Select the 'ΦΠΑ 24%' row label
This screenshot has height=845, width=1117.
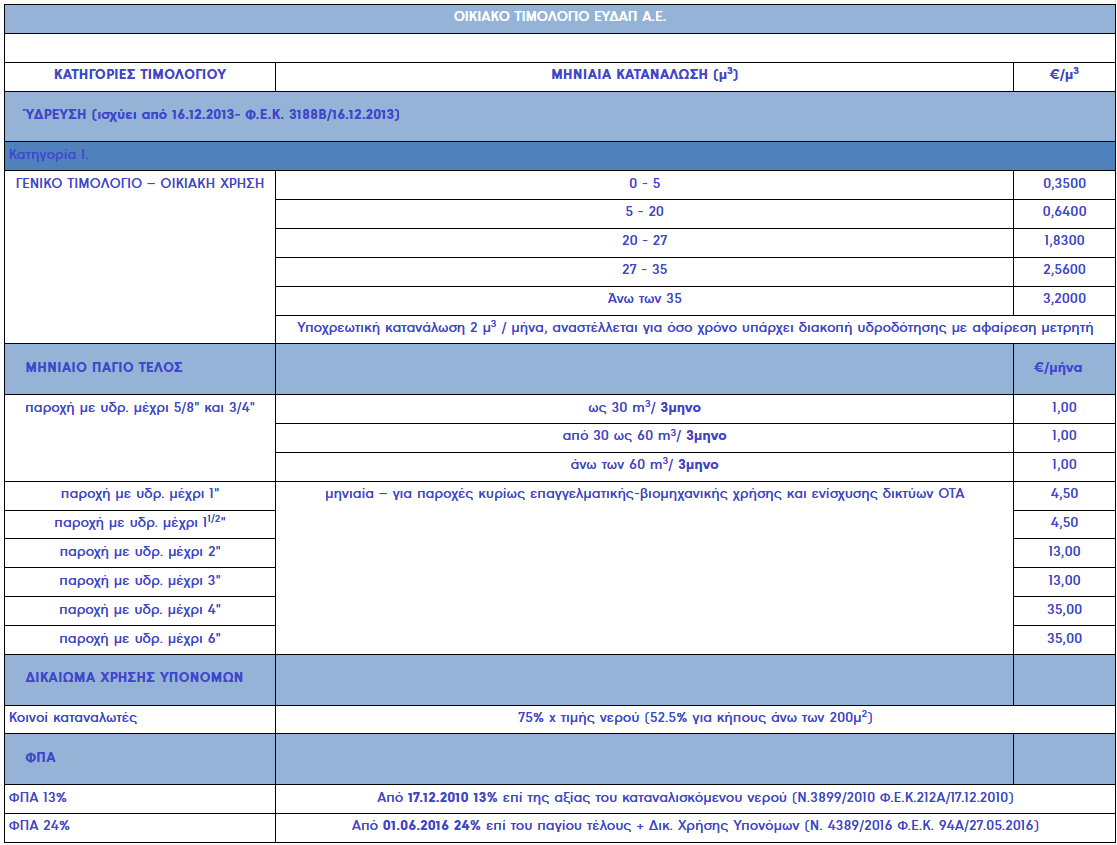(x=39, y=826)
